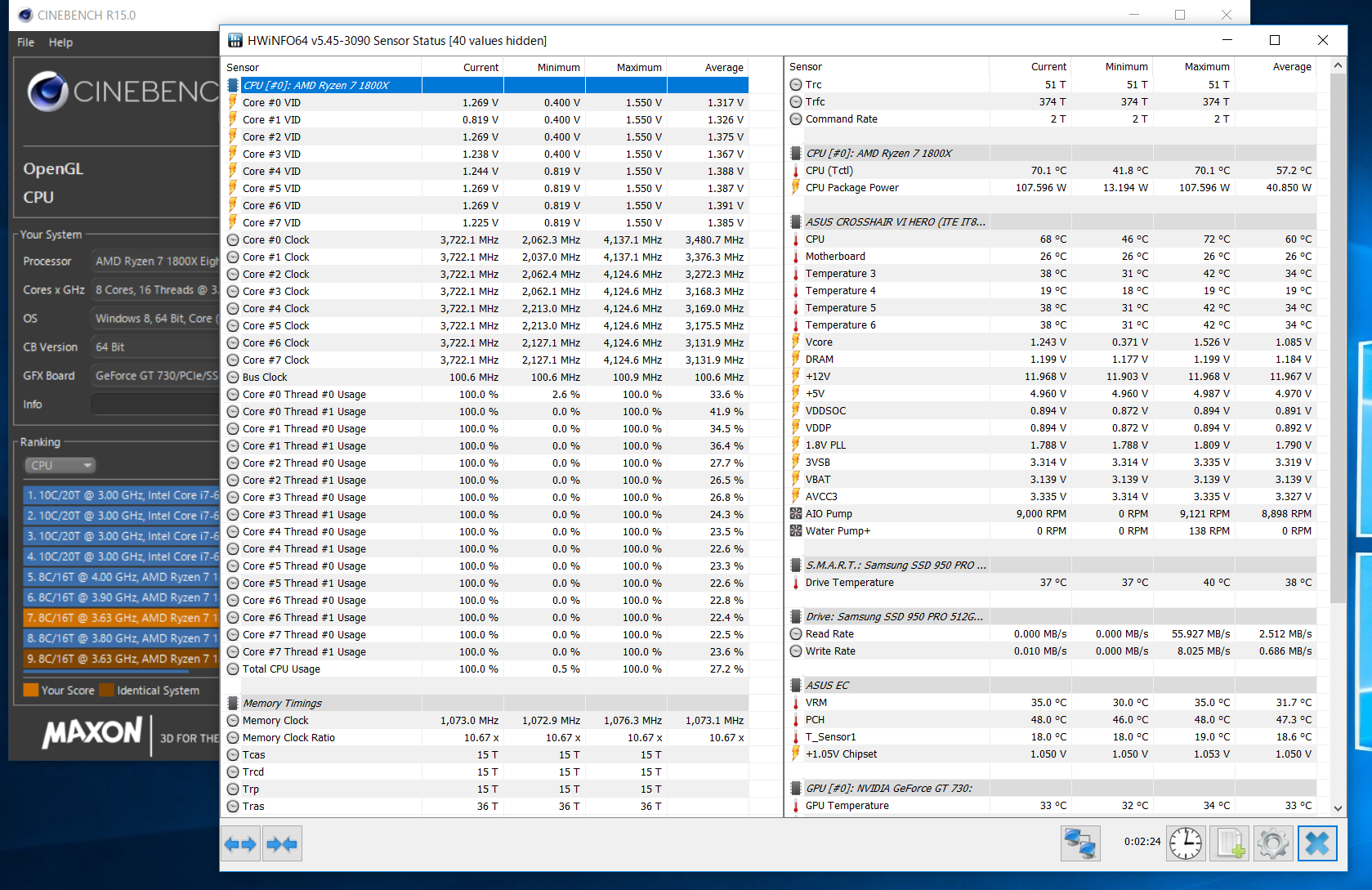Click the thermometer icon beside CPU (Tctl)

click(796, 170)
